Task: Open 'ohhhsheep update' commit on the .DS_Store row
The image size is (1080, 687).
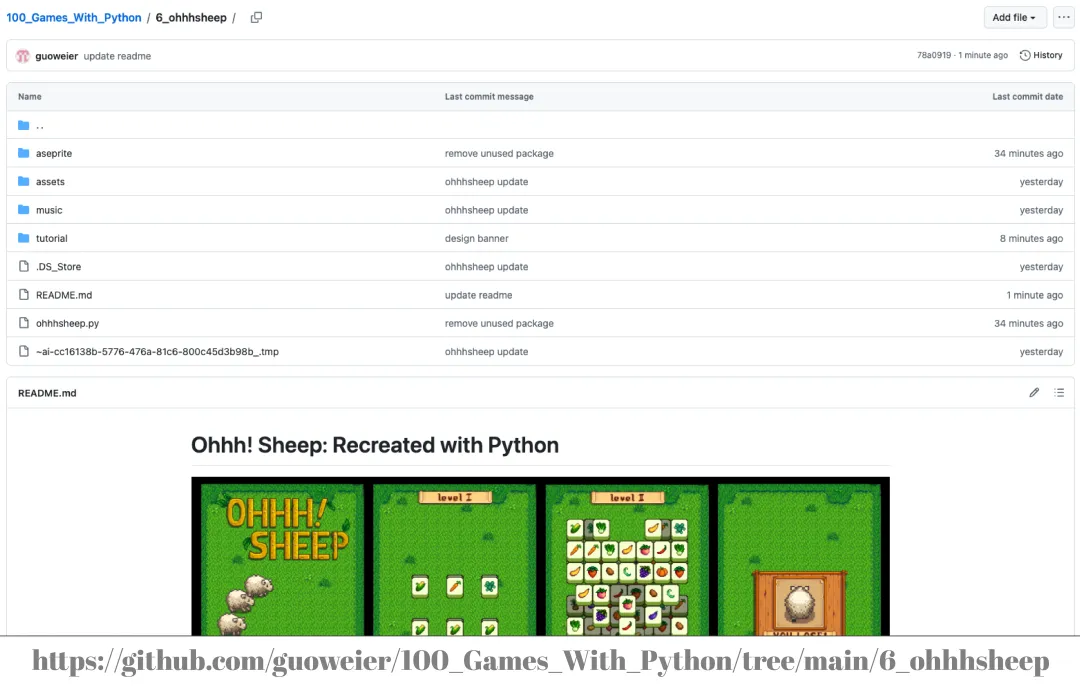Action: point(486,267)
